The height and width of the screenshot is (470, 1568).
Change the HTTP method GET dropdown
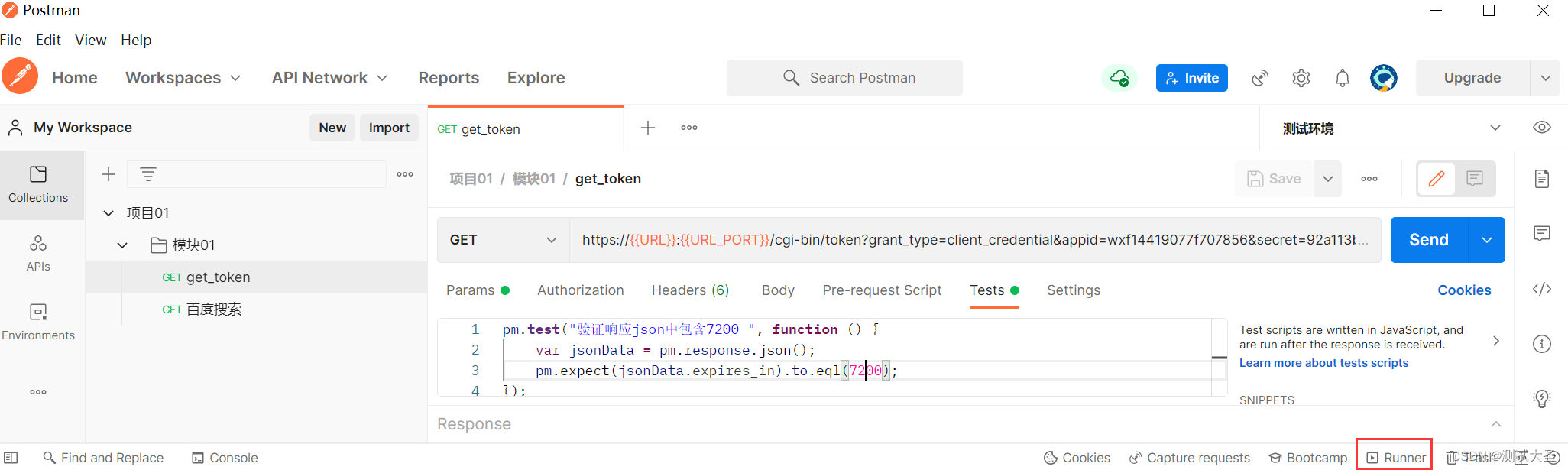coord(504,240)
